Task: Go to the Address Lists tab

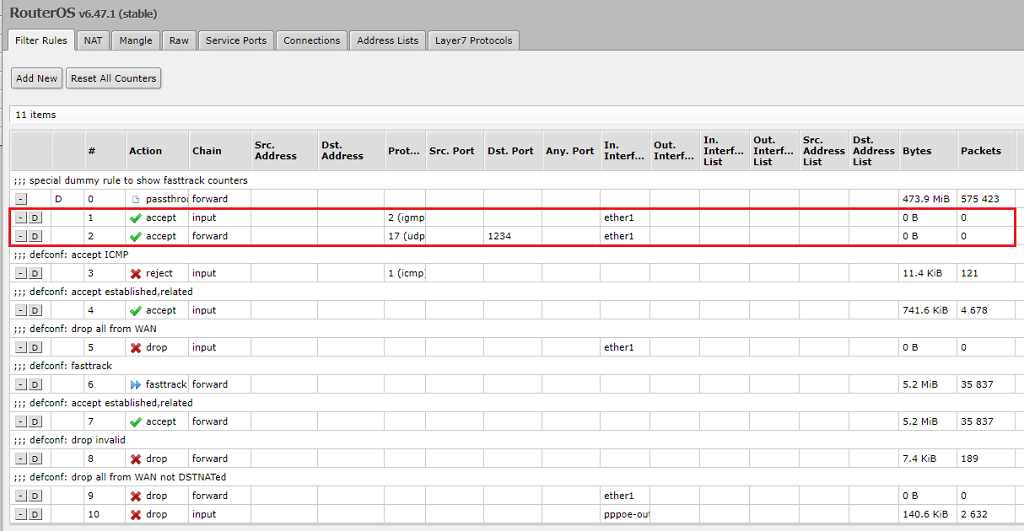Action: coord(387,41)
